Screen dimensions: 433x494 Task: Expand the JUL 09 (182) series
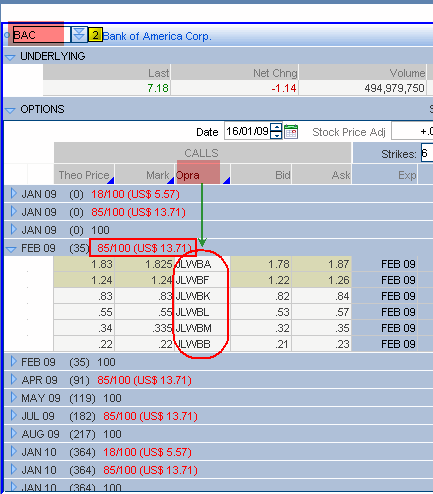point(14,415)
